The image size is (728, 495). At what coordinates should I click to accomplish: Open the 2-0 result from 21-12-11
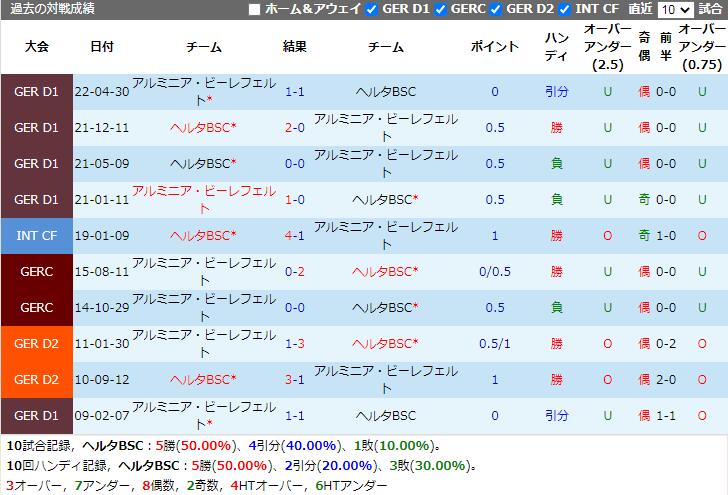tap(295, 128)
